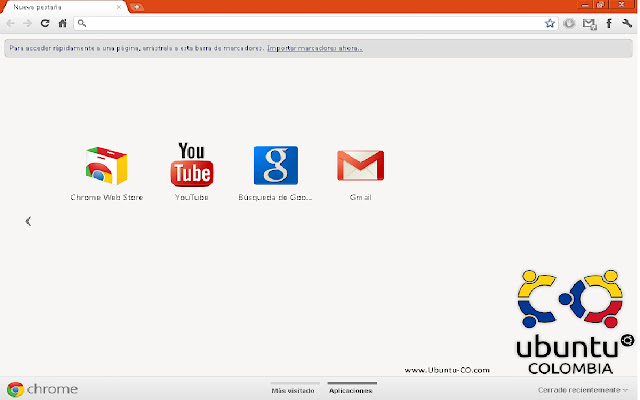This screenshot has width=640, height=400.
Task: Go back with the back arrow
Action: [11, 23]
